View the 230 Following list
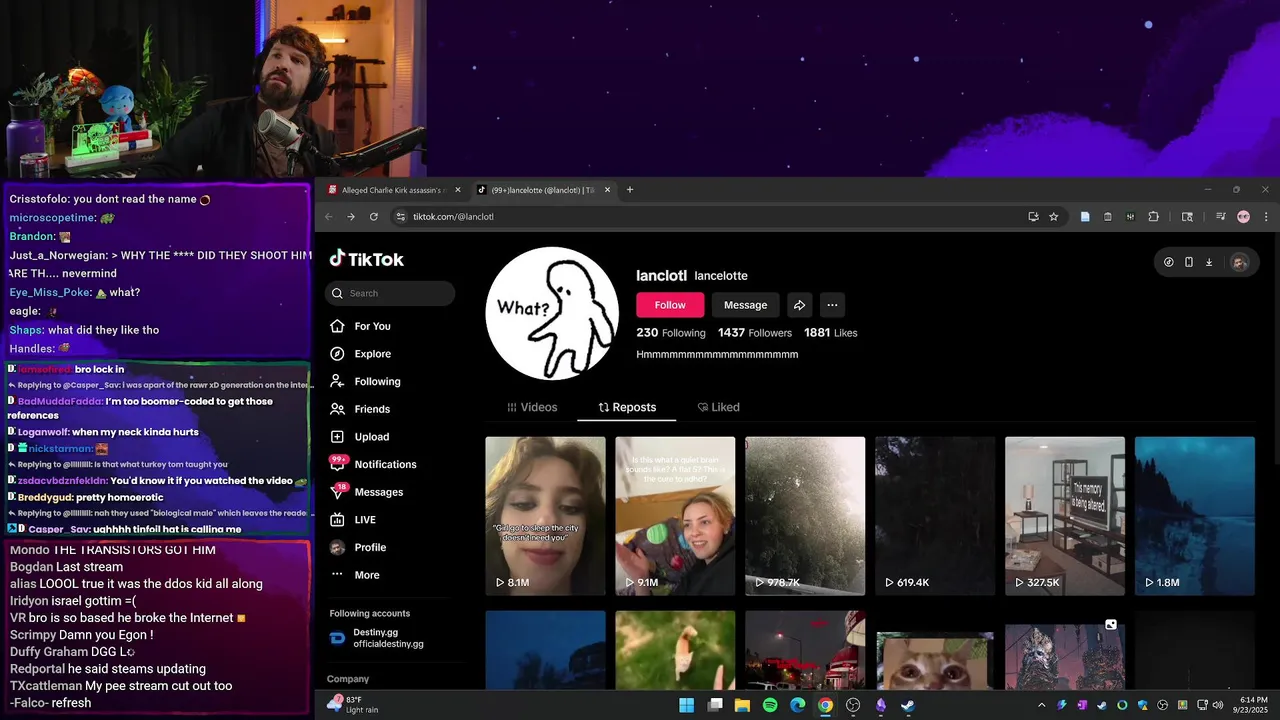The width and height of the screenshot is (1280, 720). [x=670, y=333]
